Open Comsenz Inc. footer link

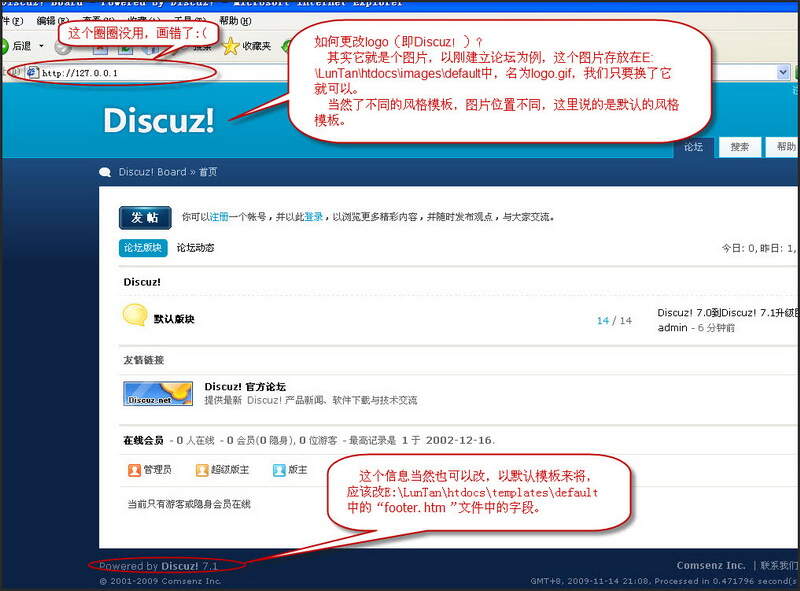click(x=711, y=565)
